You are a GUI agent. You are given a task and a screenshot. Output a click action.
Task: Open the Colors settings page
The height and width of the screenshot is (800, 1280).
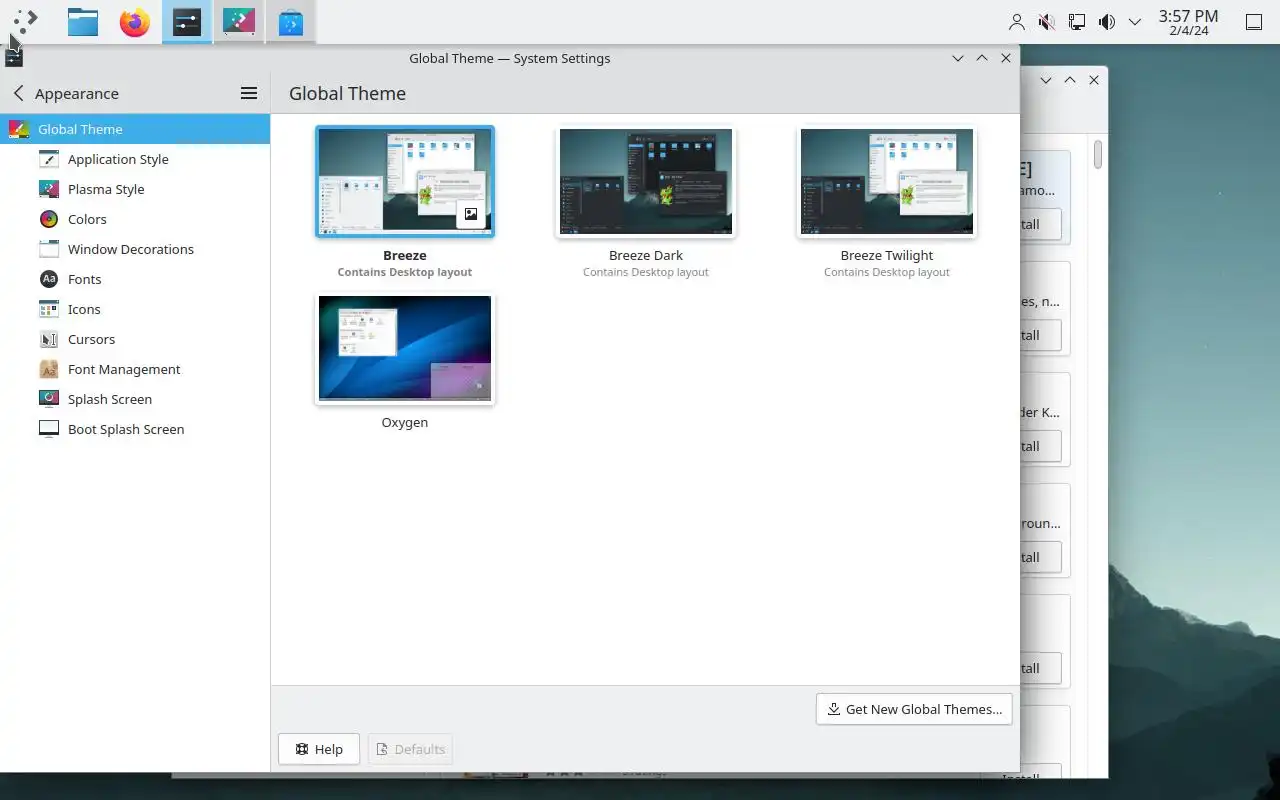click(135, 219)
